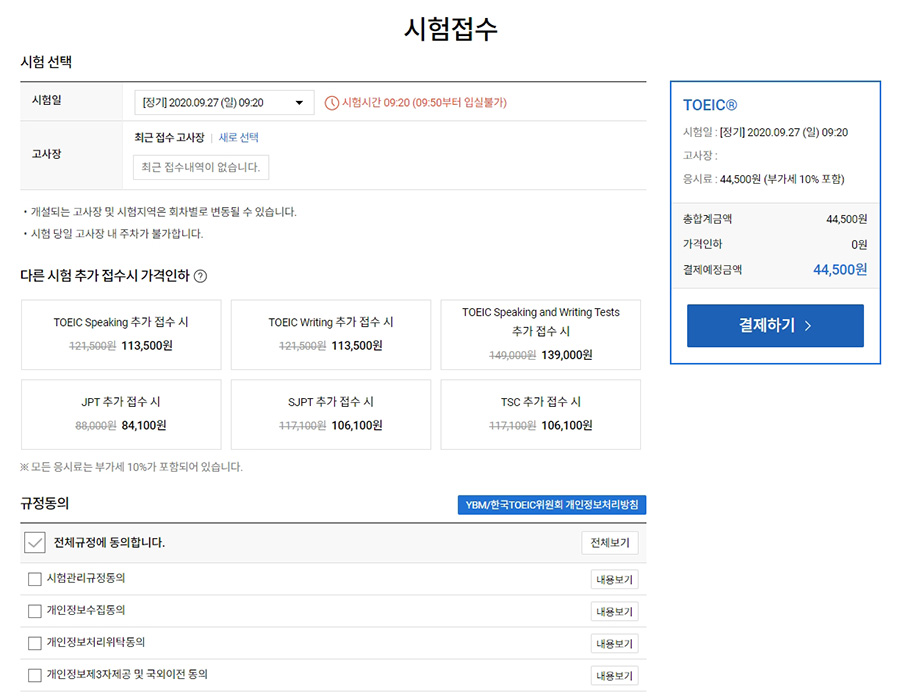The height and width of the screenshot is (697, 900).
Task: Click the 총합계금액 44,500원 value
Action: pos(847,219)
